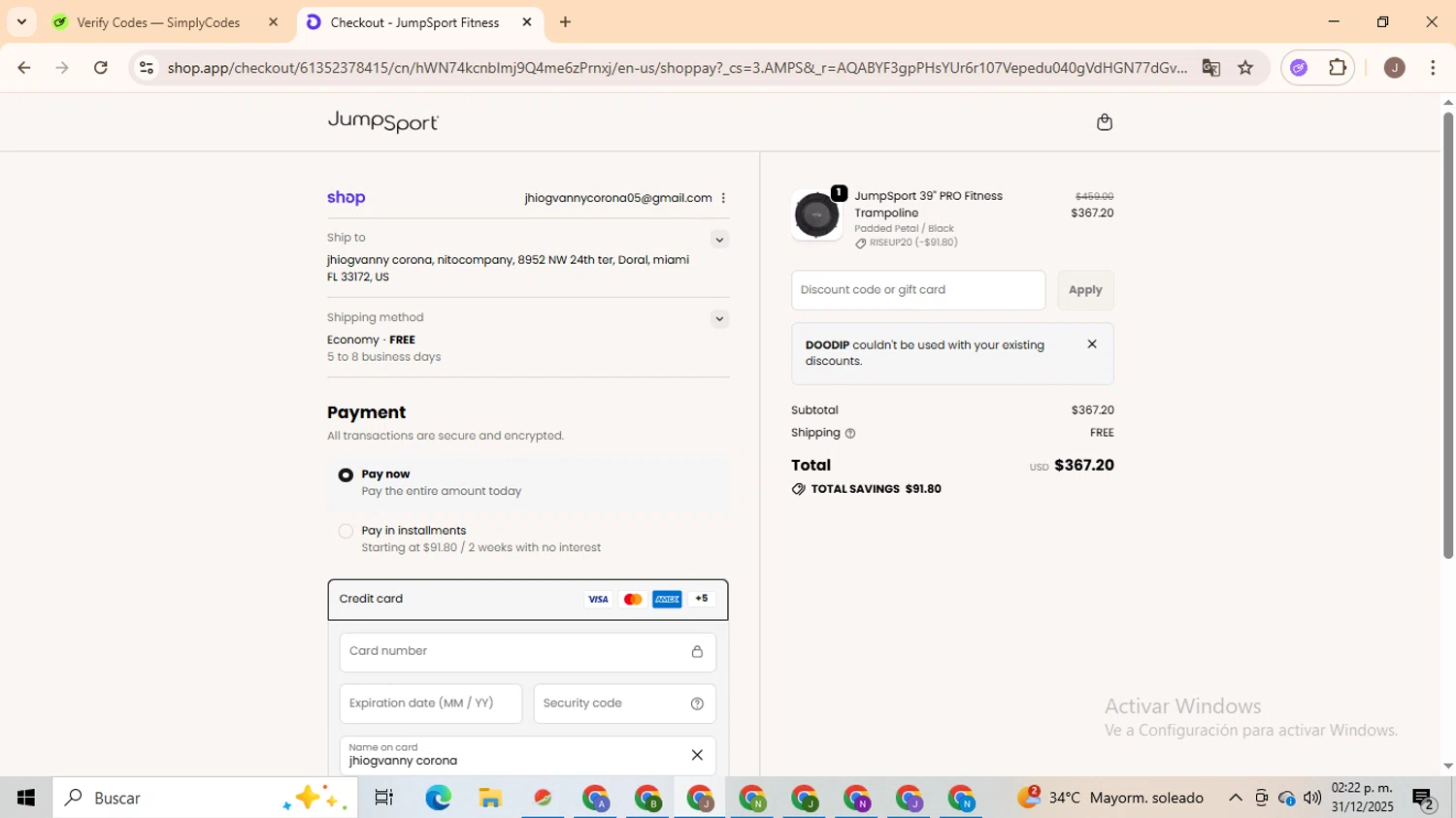Click the Shop Pay logo

tap(347, 198)
